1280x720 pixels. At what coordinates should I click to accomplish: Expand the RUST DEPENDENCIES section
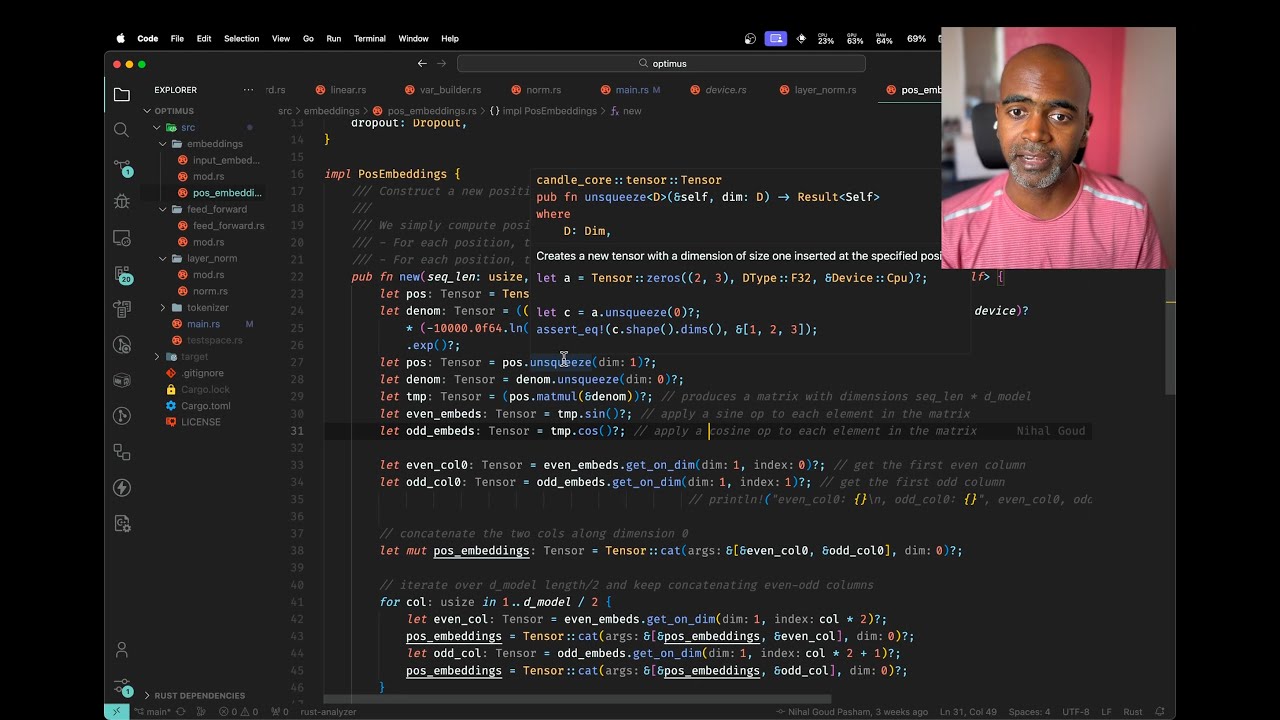(195, 695)
